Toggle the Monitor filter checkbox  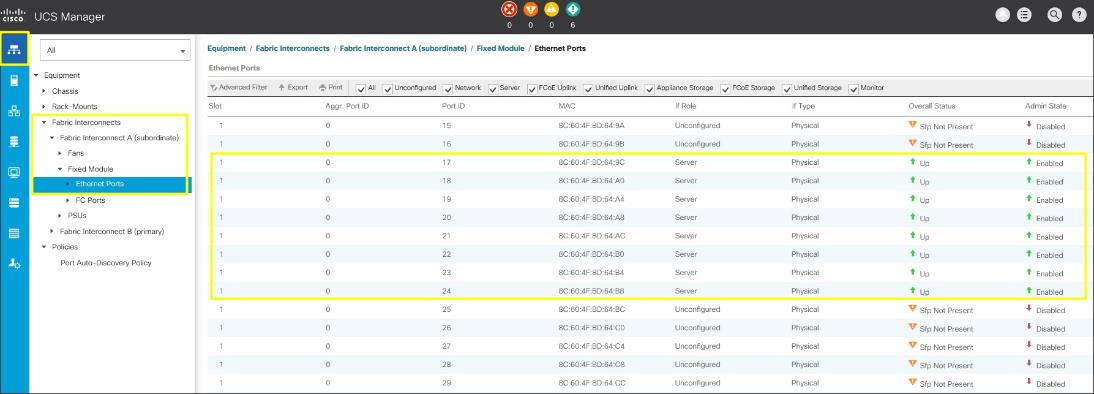(x=853, y=89)
